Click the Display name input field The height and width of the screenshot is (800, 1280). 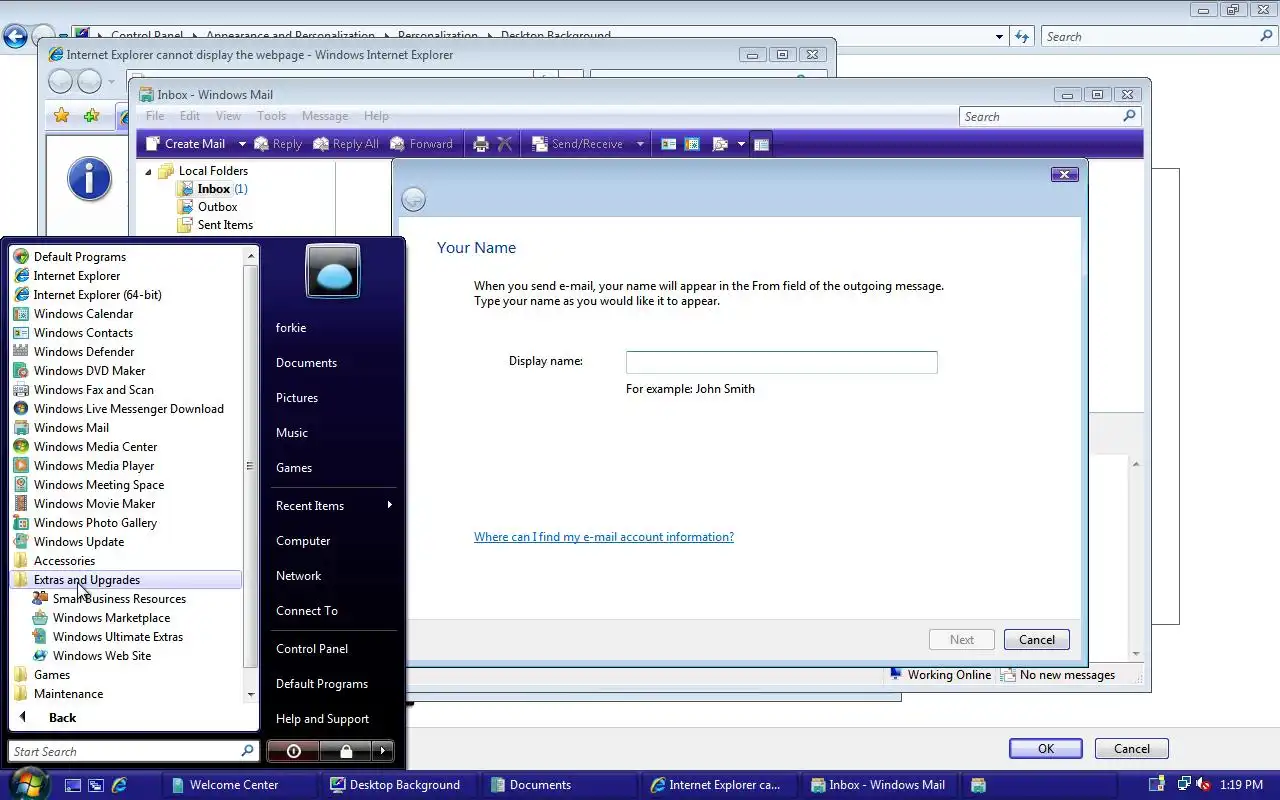[782, 362]
